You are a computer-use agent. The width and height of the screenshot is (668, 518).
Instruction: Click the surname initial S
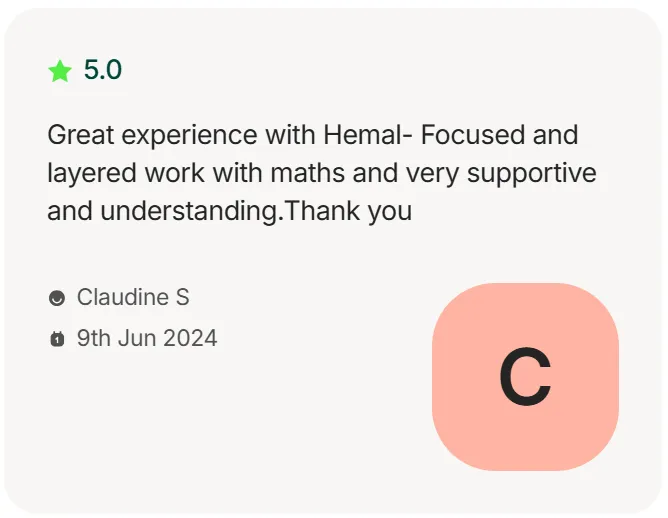pyautogui.click(x=182, y=297)
